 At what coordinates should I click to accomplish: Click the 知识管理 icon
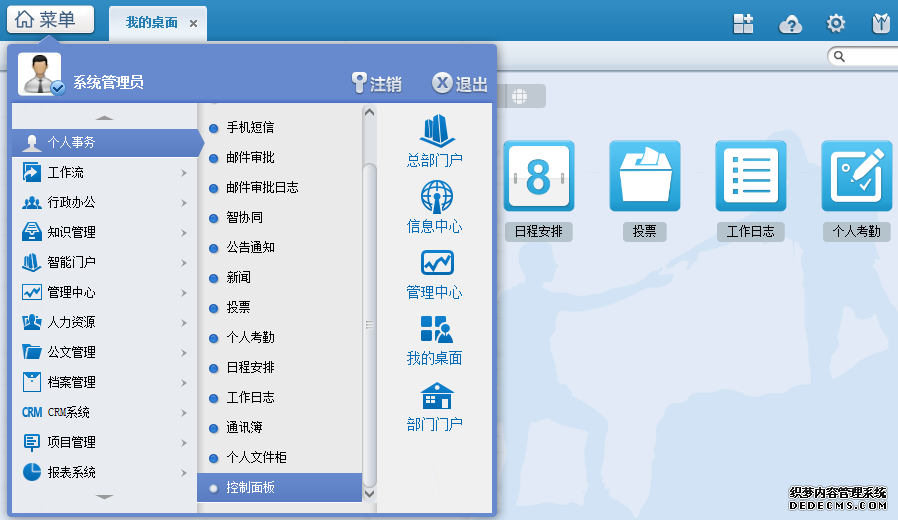coord(31,232)
